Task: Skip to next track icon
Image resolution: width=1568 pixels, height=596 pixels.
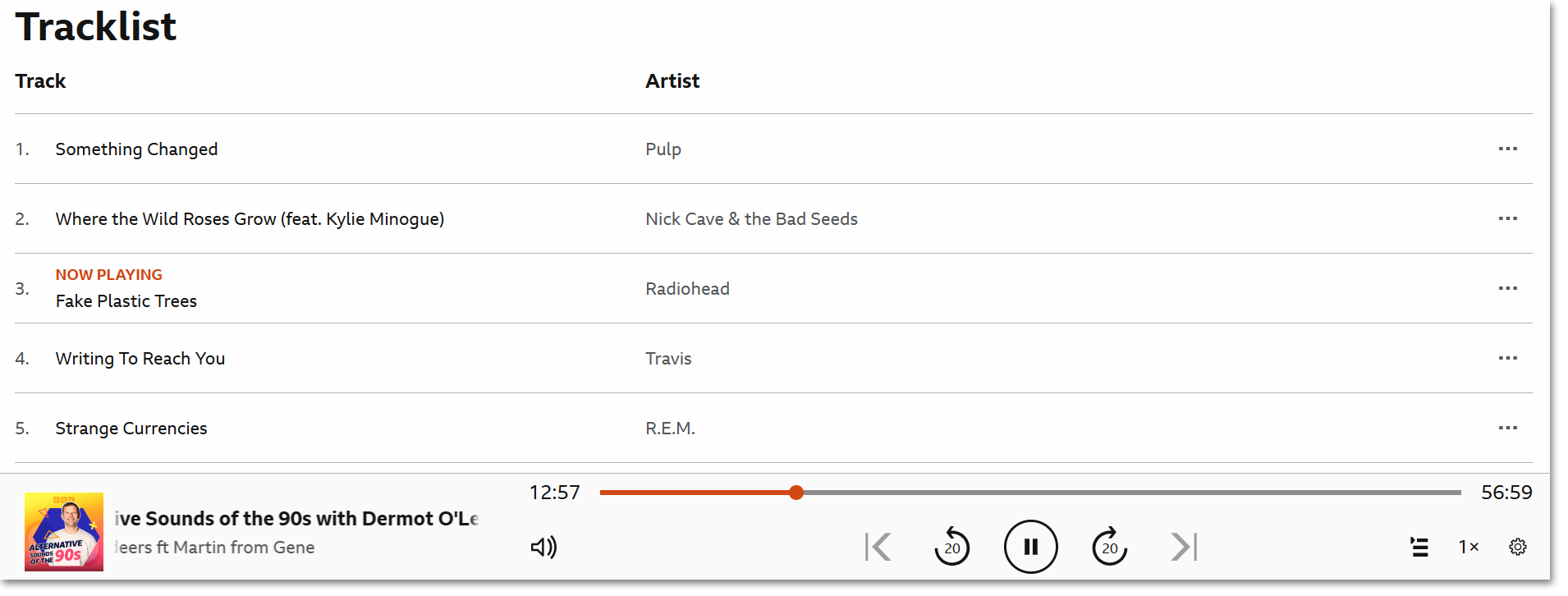Action: coord(1184,547)
